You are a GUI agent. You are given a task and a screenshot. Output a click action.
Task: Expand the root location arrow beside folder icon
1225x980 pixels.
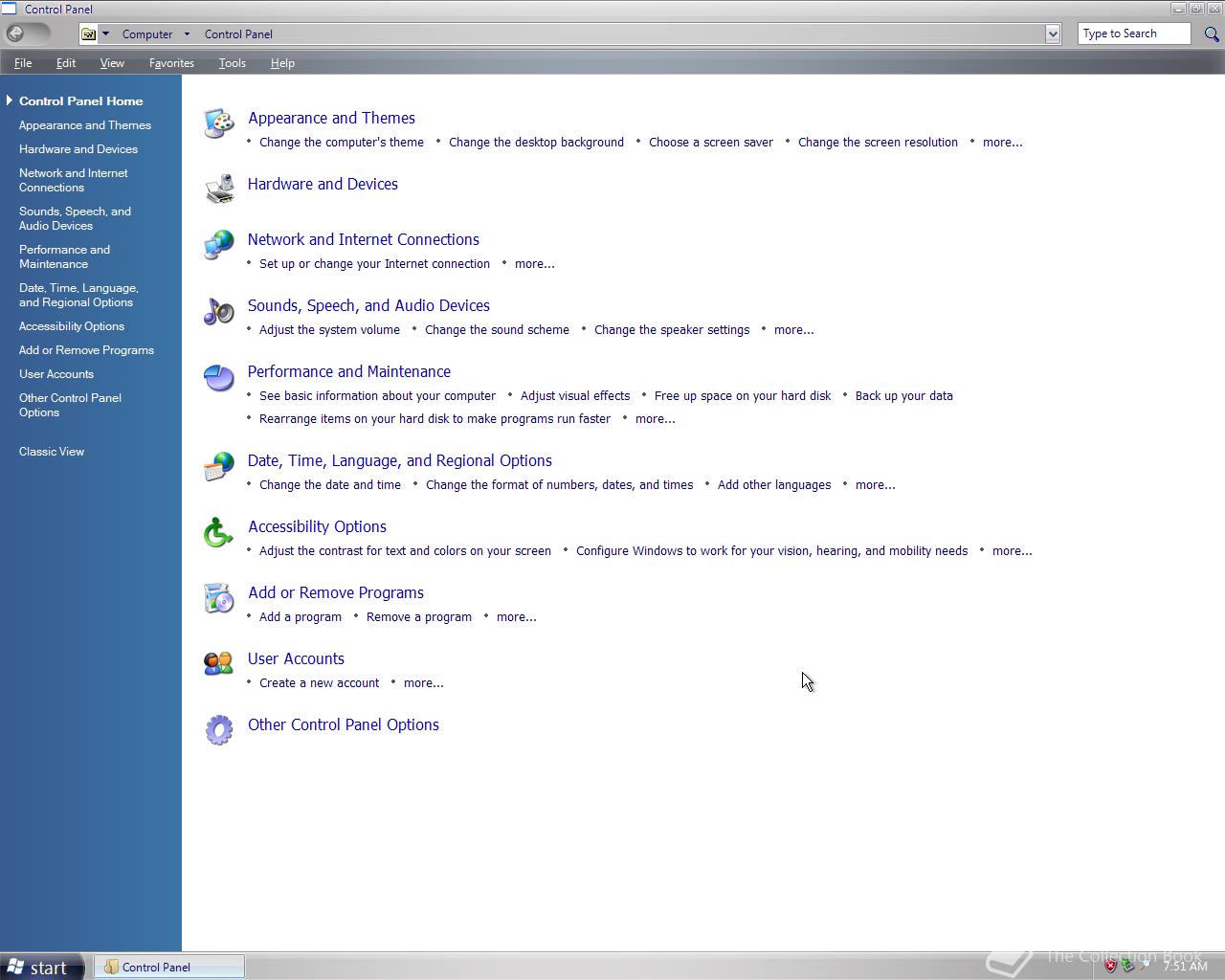click(105, 33)
